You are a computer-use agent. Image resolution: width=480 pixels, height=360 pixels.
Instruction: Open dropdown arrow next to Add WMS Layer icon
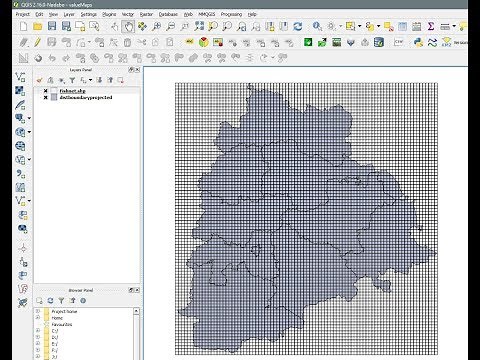tap(29, 132)
